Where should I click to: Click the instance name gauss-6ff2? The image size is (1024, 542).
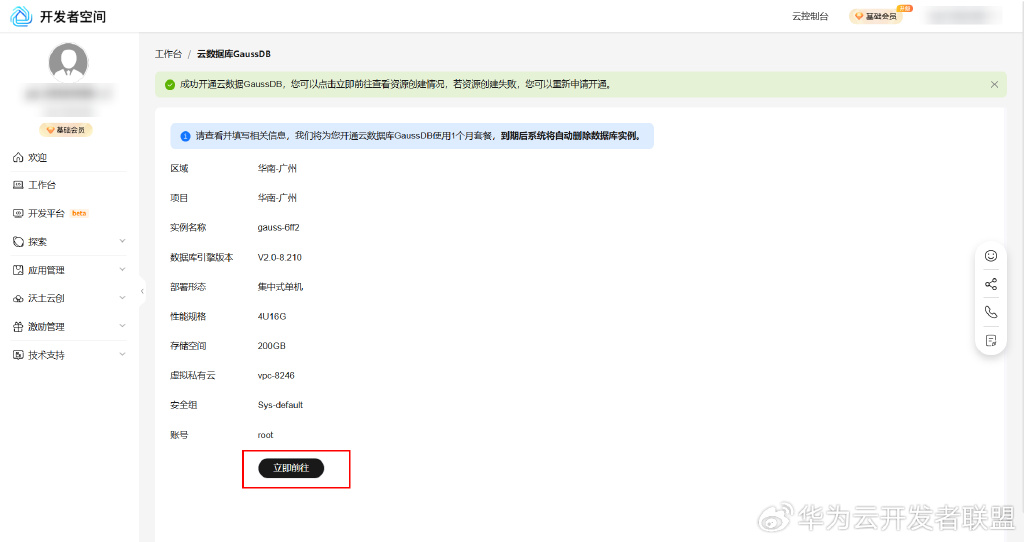pos(278,227)
